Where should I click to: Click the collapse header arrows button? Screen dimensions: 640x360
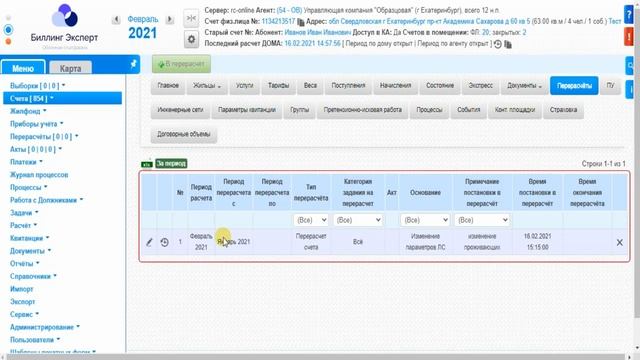point(191,18)
